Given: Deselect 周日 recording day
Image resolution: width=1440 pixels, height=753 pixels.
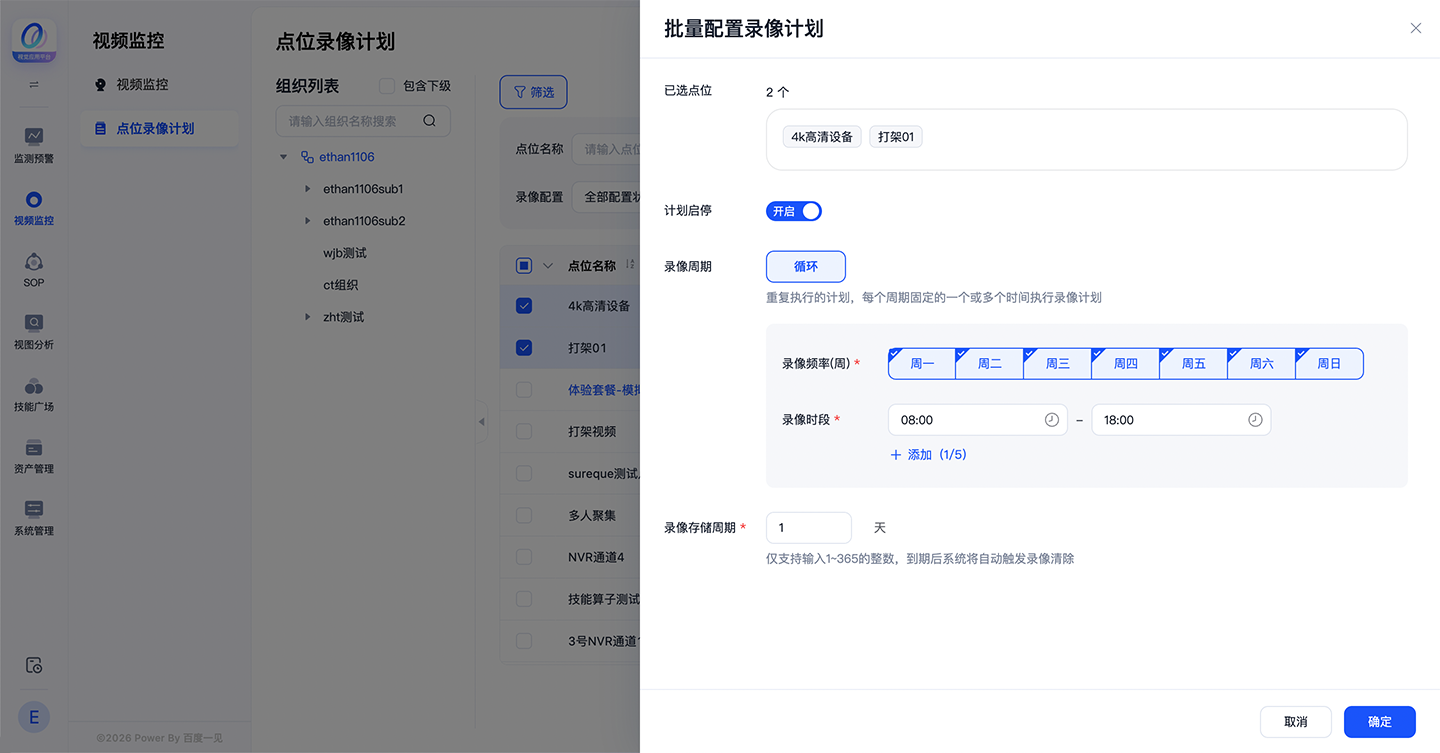Looking at the screenshot, I should (x=1329, y=364).
